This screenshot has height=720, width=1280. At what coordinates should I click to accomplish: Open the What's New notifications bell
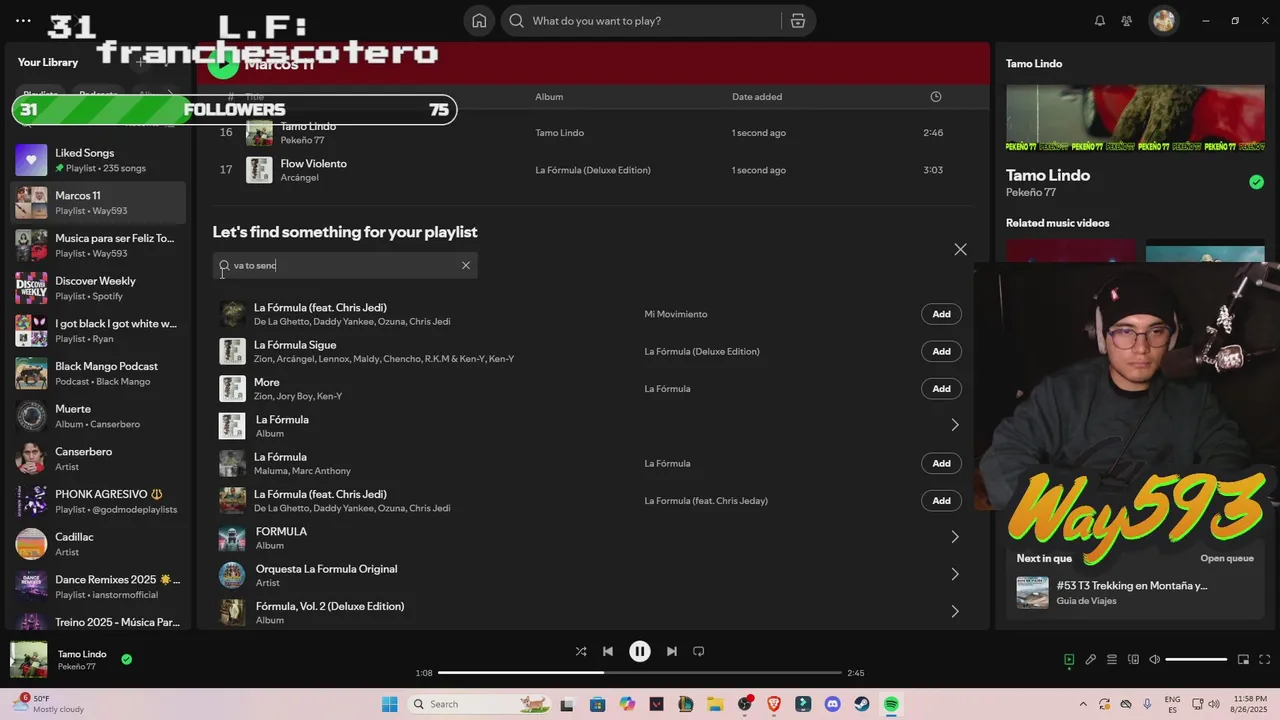(x=1100, y=21)
